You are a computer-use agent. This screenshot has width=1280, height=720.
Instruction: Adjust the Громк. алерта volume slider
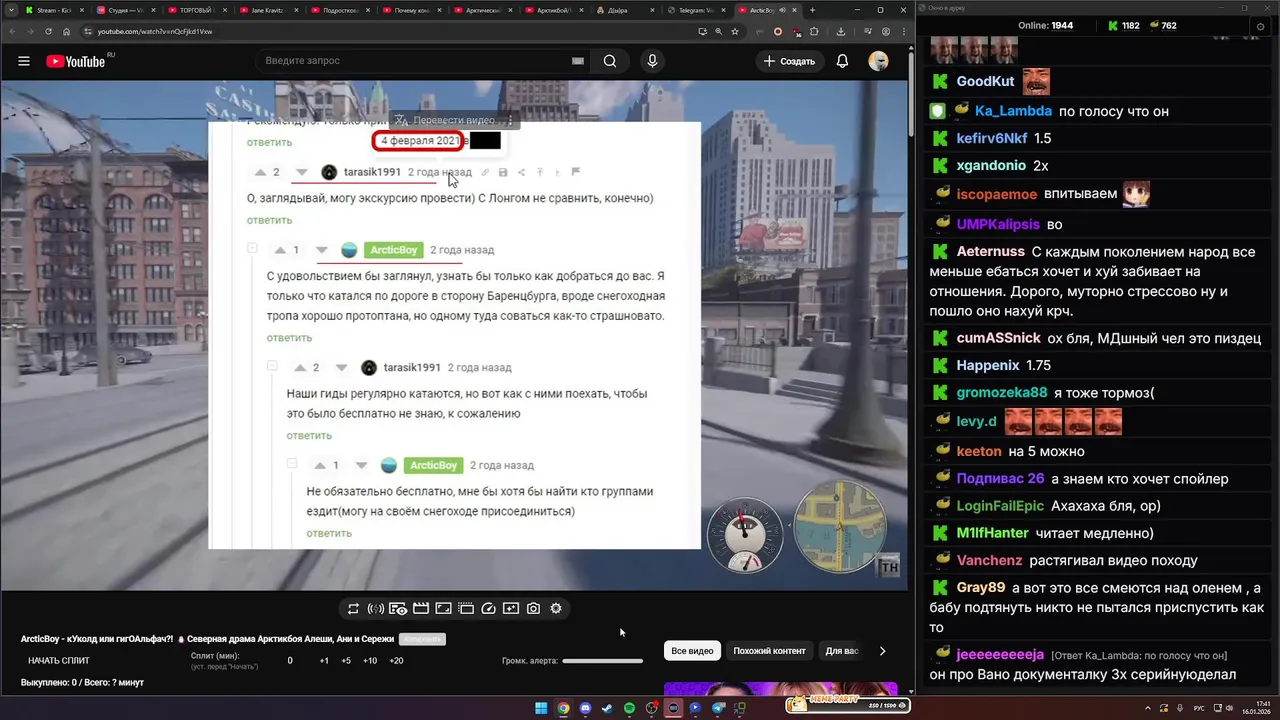602,661
